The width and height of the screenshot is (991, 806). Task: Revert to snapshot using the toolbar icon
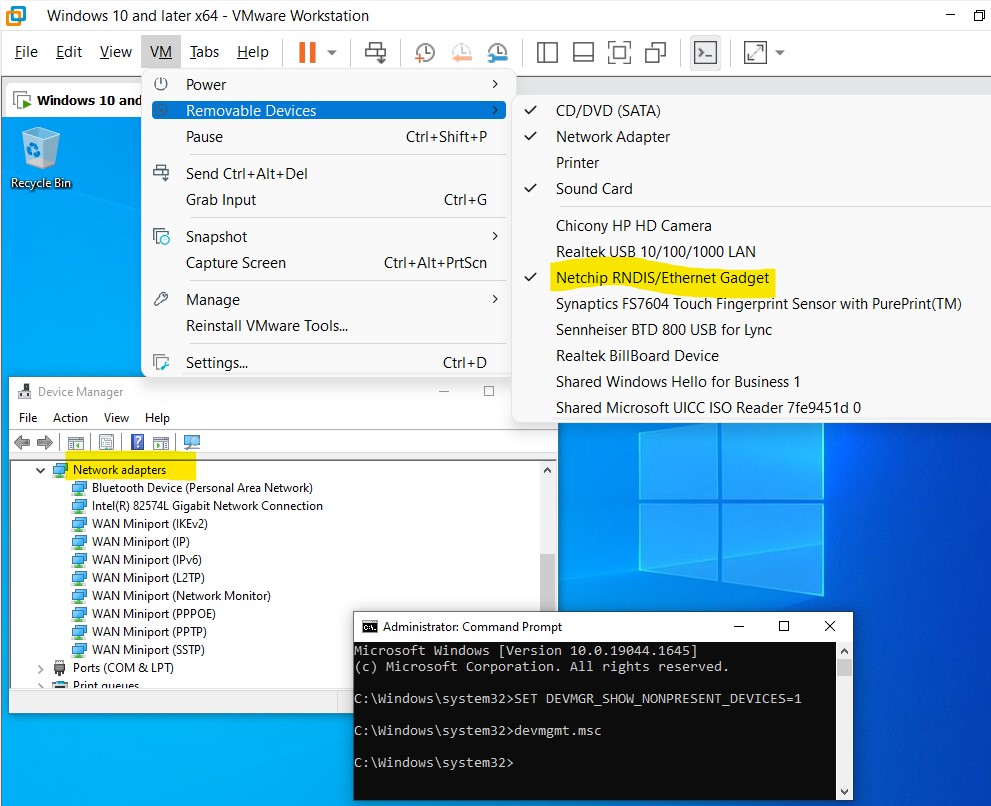tap(461, 52)
